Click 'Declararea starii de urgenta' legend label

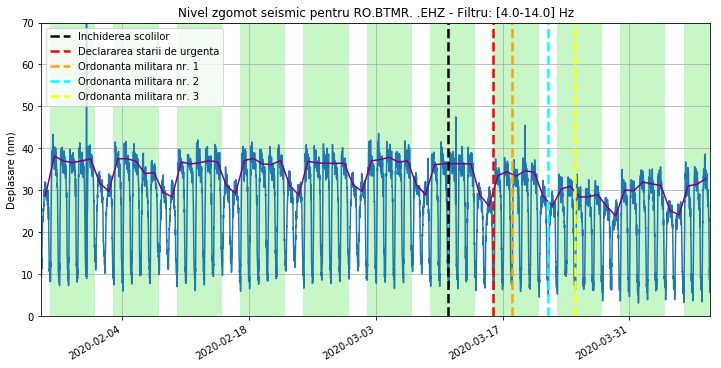click(149, 51)
